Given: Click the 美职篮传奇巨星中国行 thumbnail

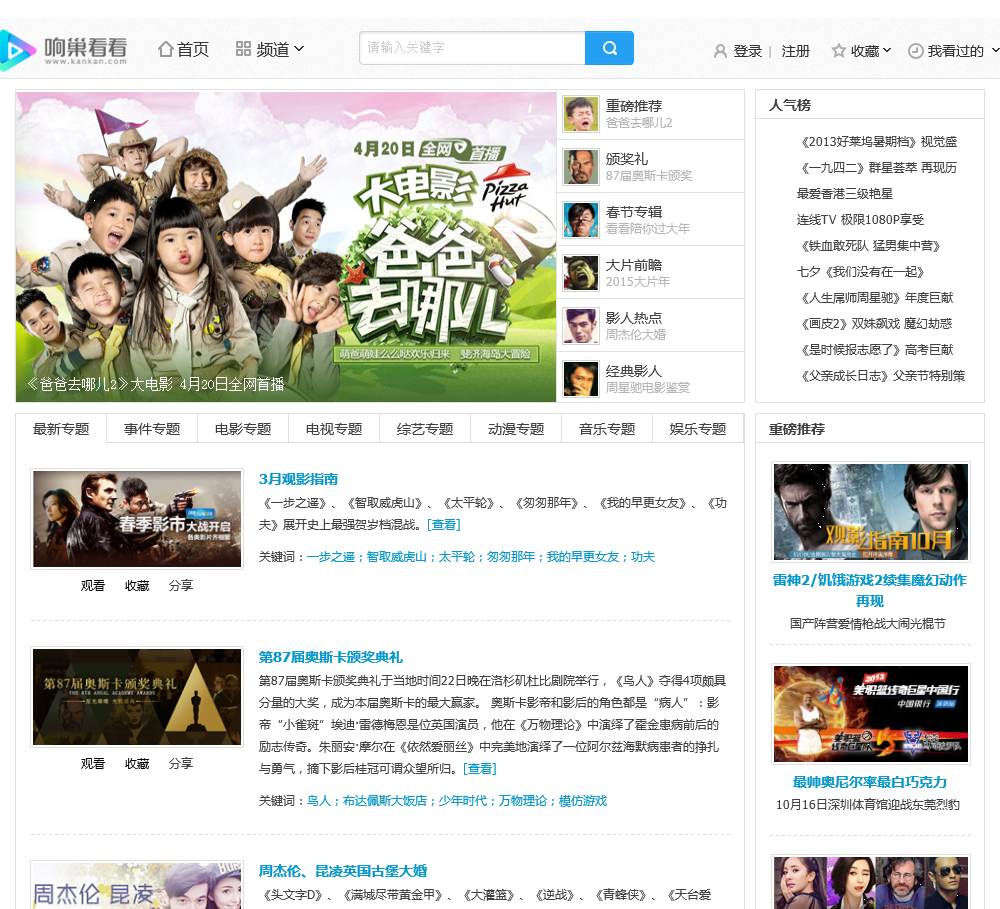Looking at the screenshot, I should 871,714.
